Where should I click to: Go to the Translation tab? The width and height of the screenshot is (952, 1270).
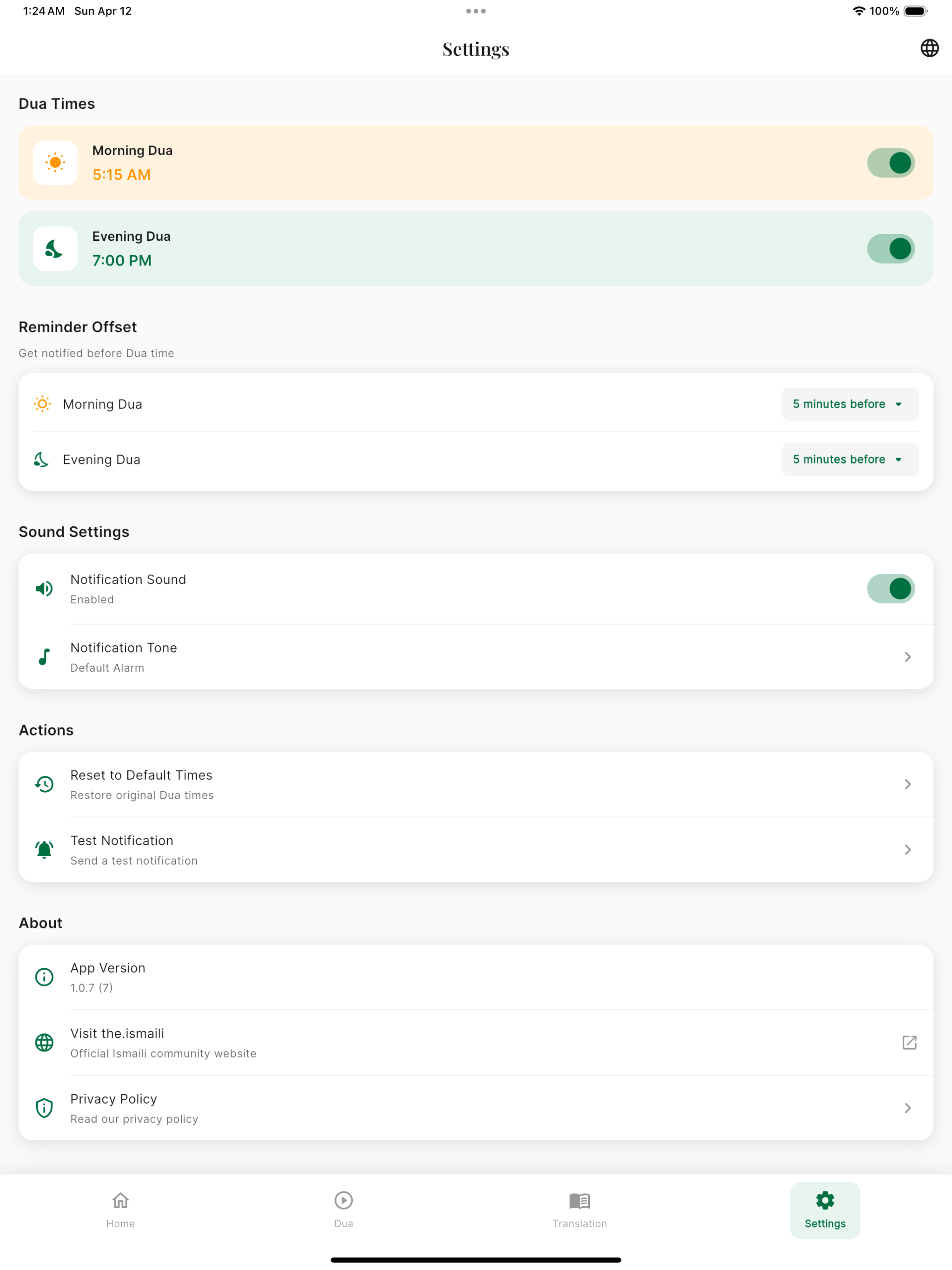pyautogui.click(x=579, y=1210)
